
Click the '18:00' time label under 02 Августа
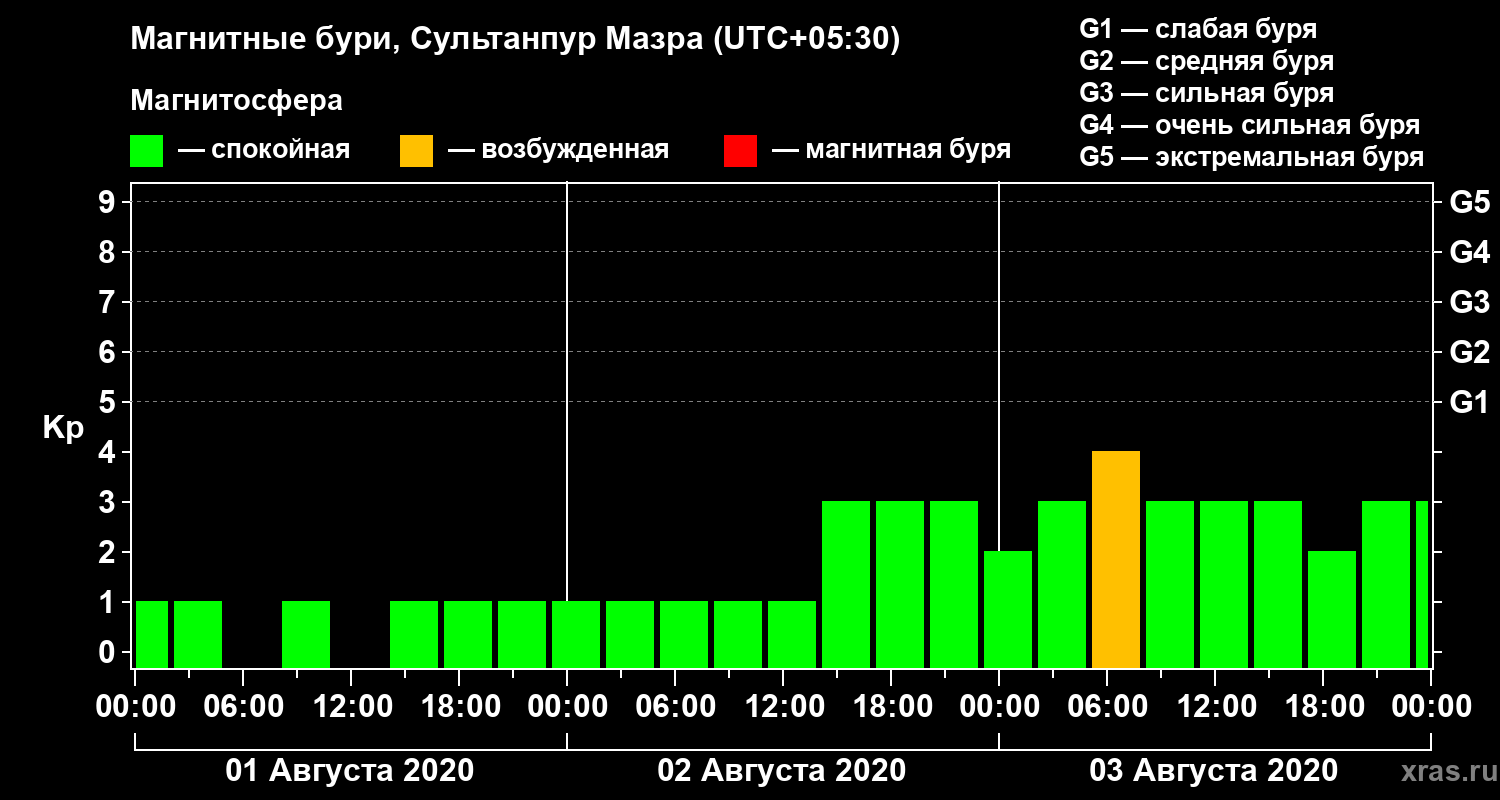[x=891, y=707]
